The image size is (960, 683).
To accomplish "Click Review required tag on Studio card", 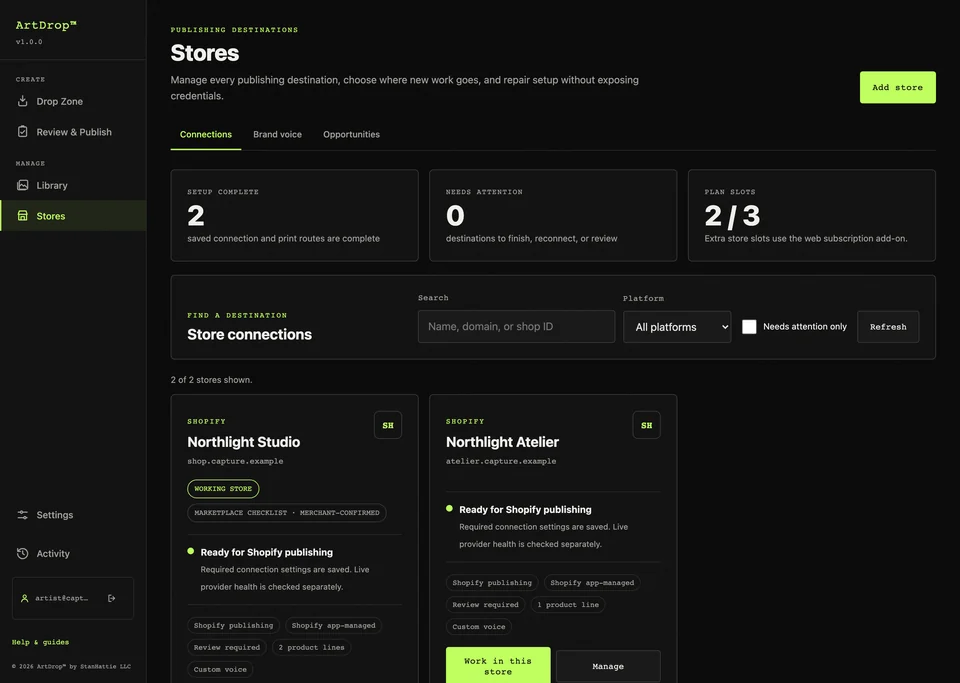I will coord(227,648).
